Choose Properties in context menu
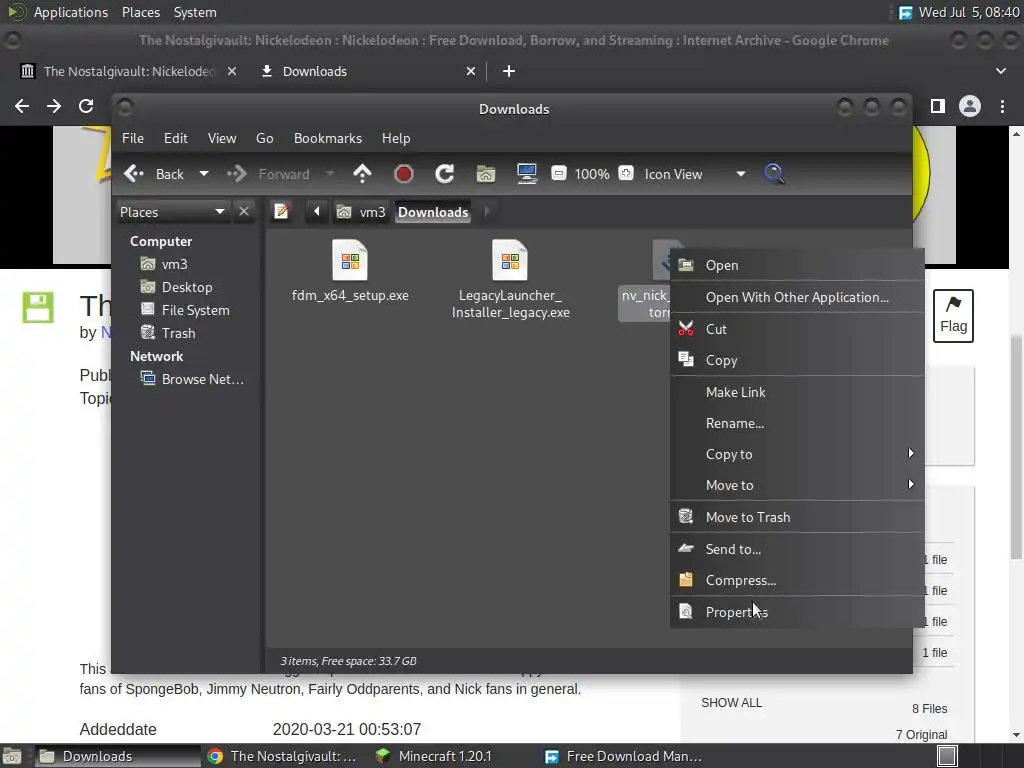Viewport: 1024px width, 768px height. (x=797, y=612)
